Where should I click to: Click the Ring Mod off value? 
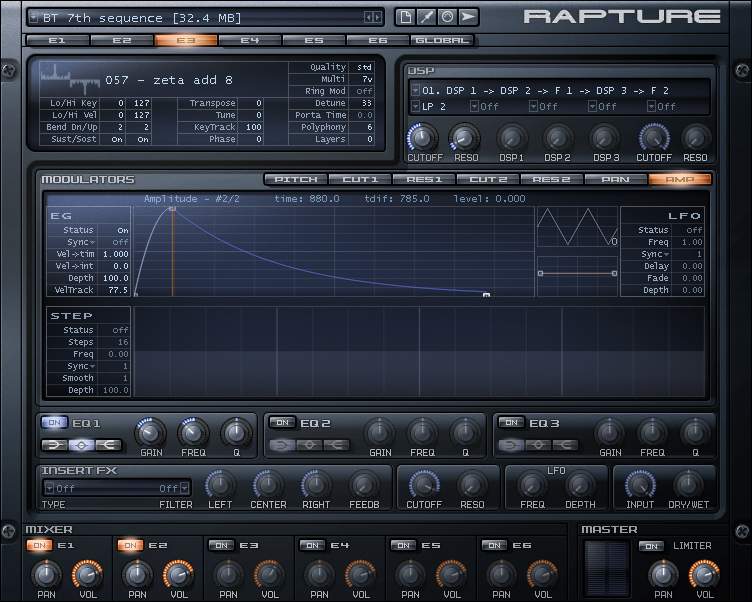pyautogui.click(x=364, y=91)
